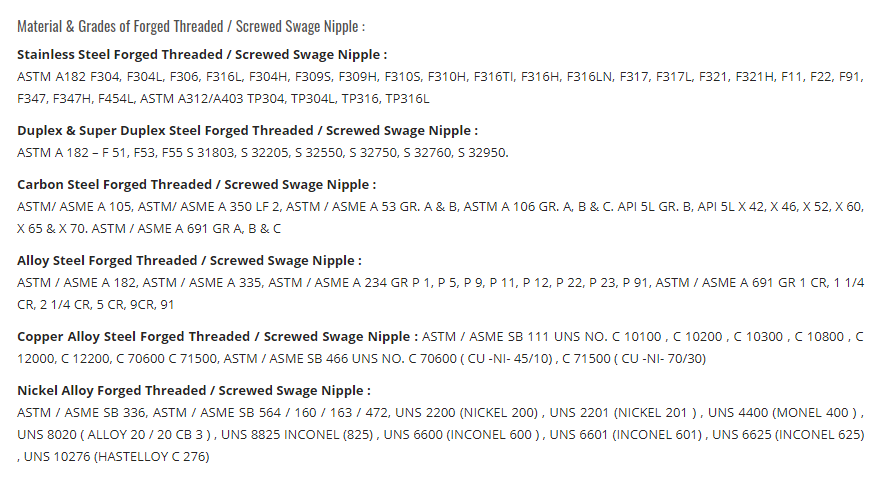This screenshot has width=882, height=485.
Task: Click the Copper Alloy Steel heading text
Action: pyautogui.click(x=217, y=336)
